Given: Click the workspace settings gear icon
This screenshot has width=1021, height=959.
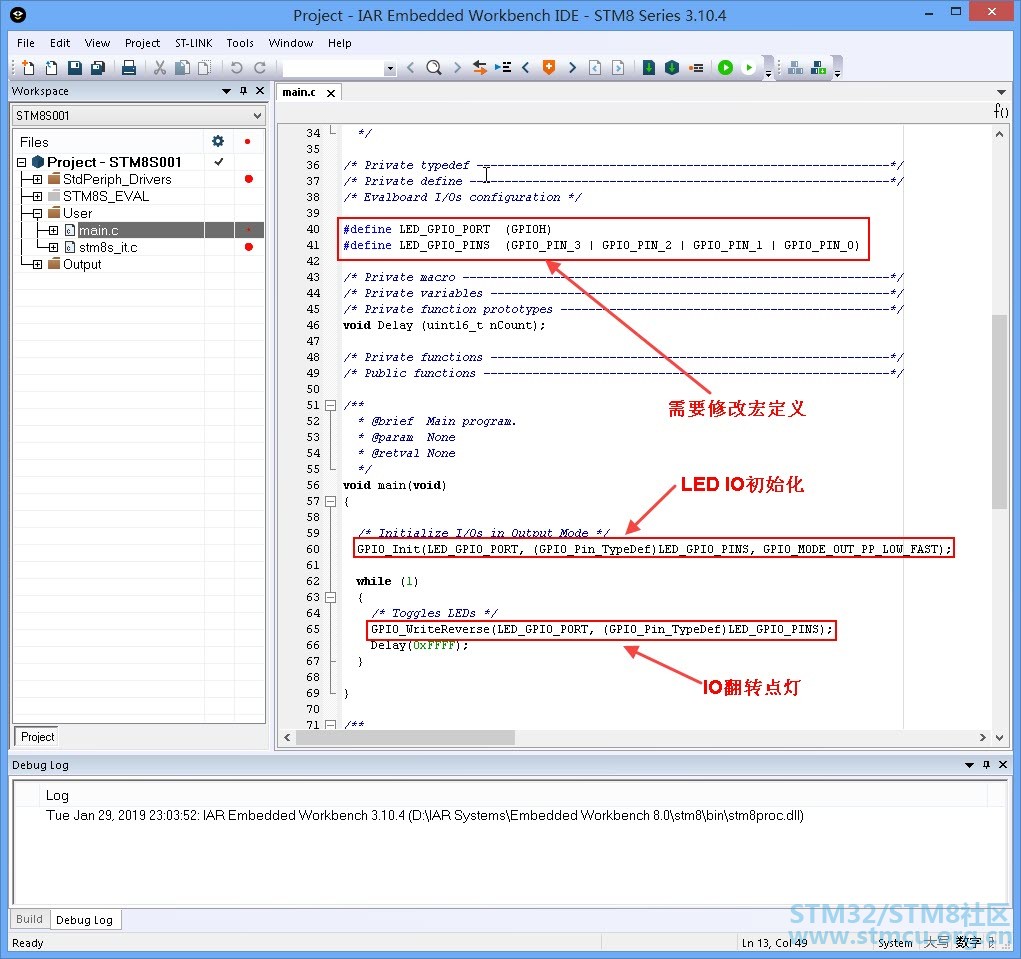Looking at the screenshot, I should tap(218, 141).
